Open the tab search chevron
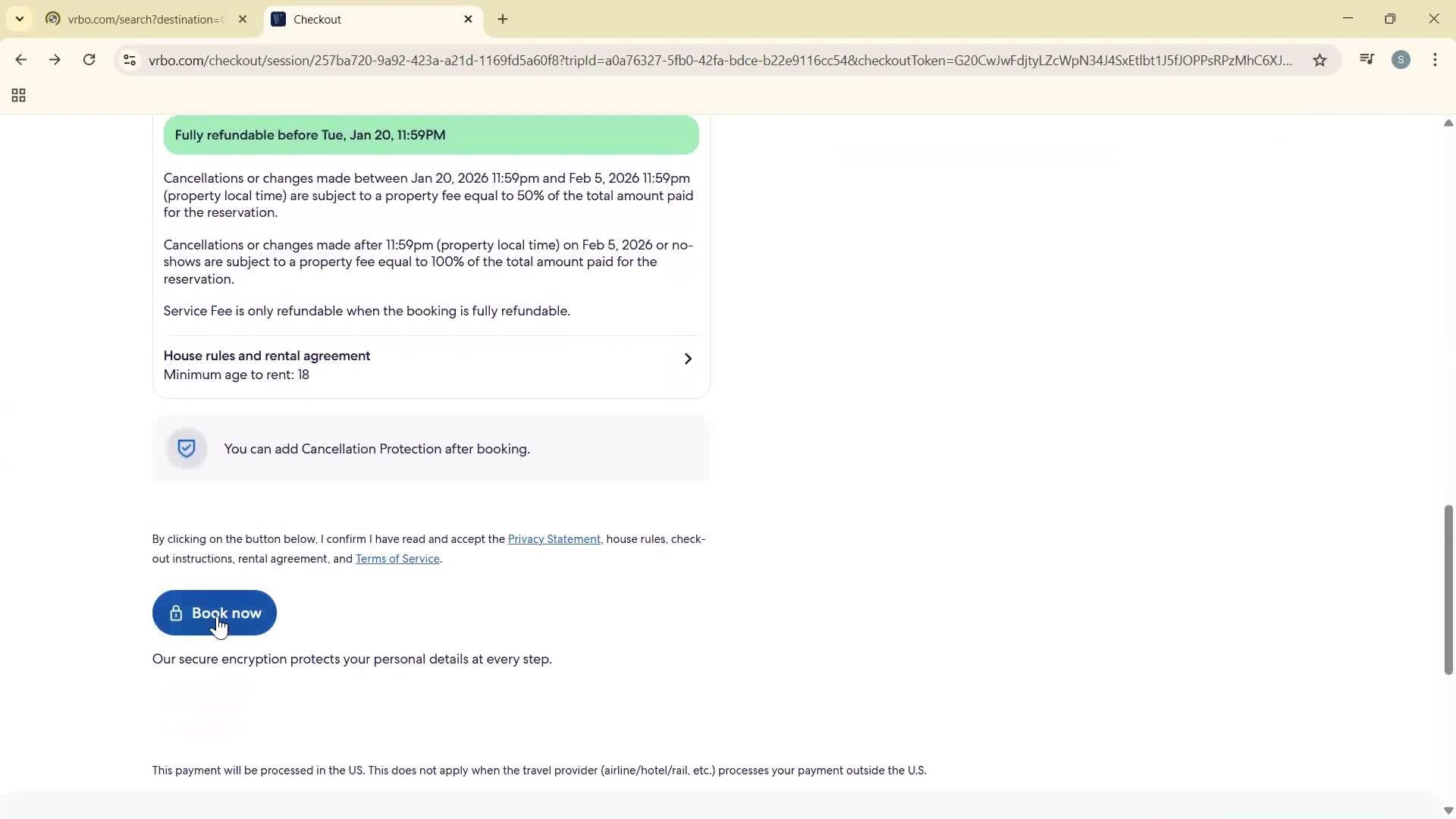1456x819 pixels. (19, 19)
